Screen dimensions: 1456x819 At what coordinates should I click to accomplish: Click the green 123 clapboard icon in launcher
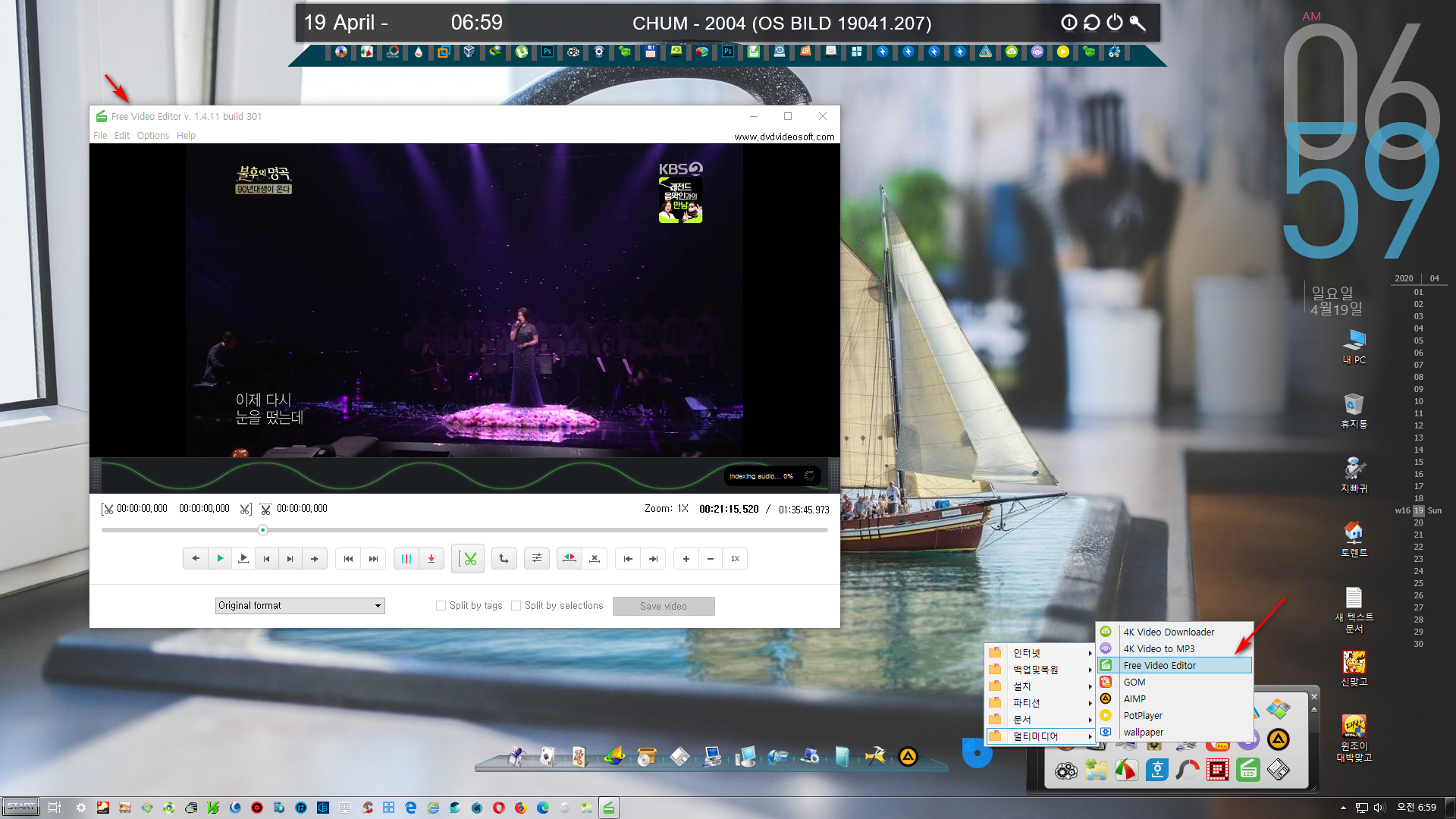1248,770
